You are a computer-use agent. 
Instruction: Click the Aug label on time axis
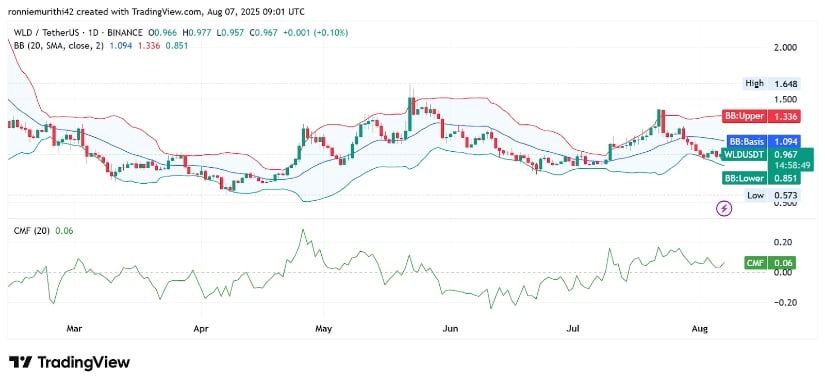point(700,329)
